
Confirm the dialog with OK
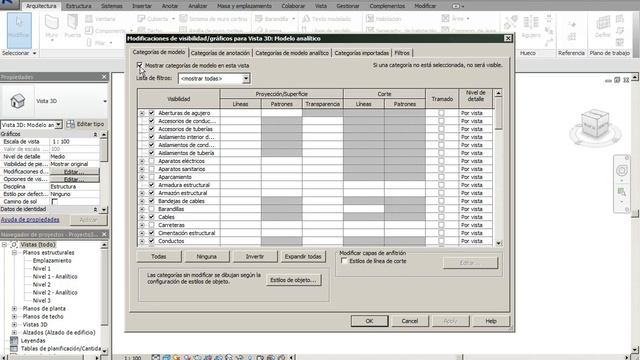coord(369,321)
